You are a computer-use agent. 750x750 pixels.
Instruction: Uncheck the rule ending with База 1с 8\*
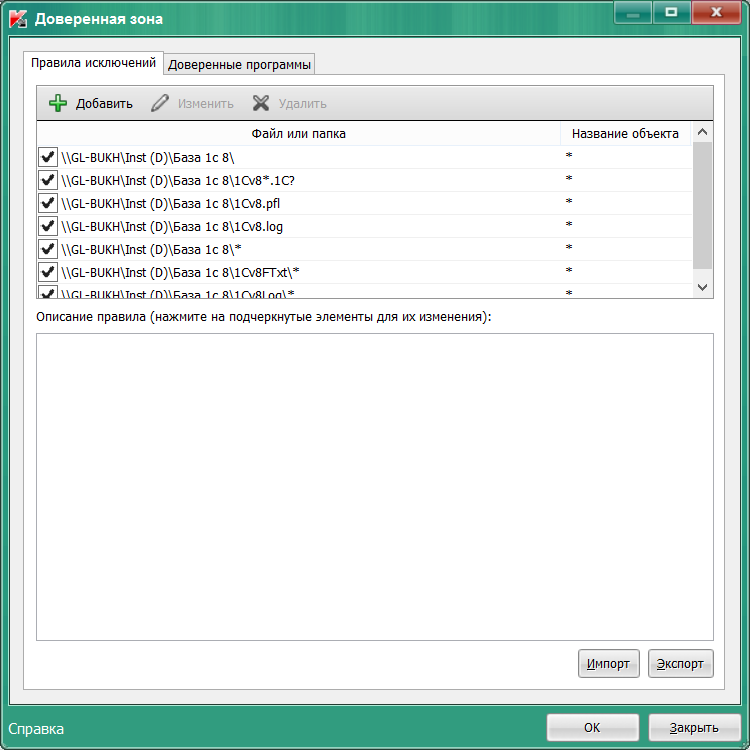(48, 249)
